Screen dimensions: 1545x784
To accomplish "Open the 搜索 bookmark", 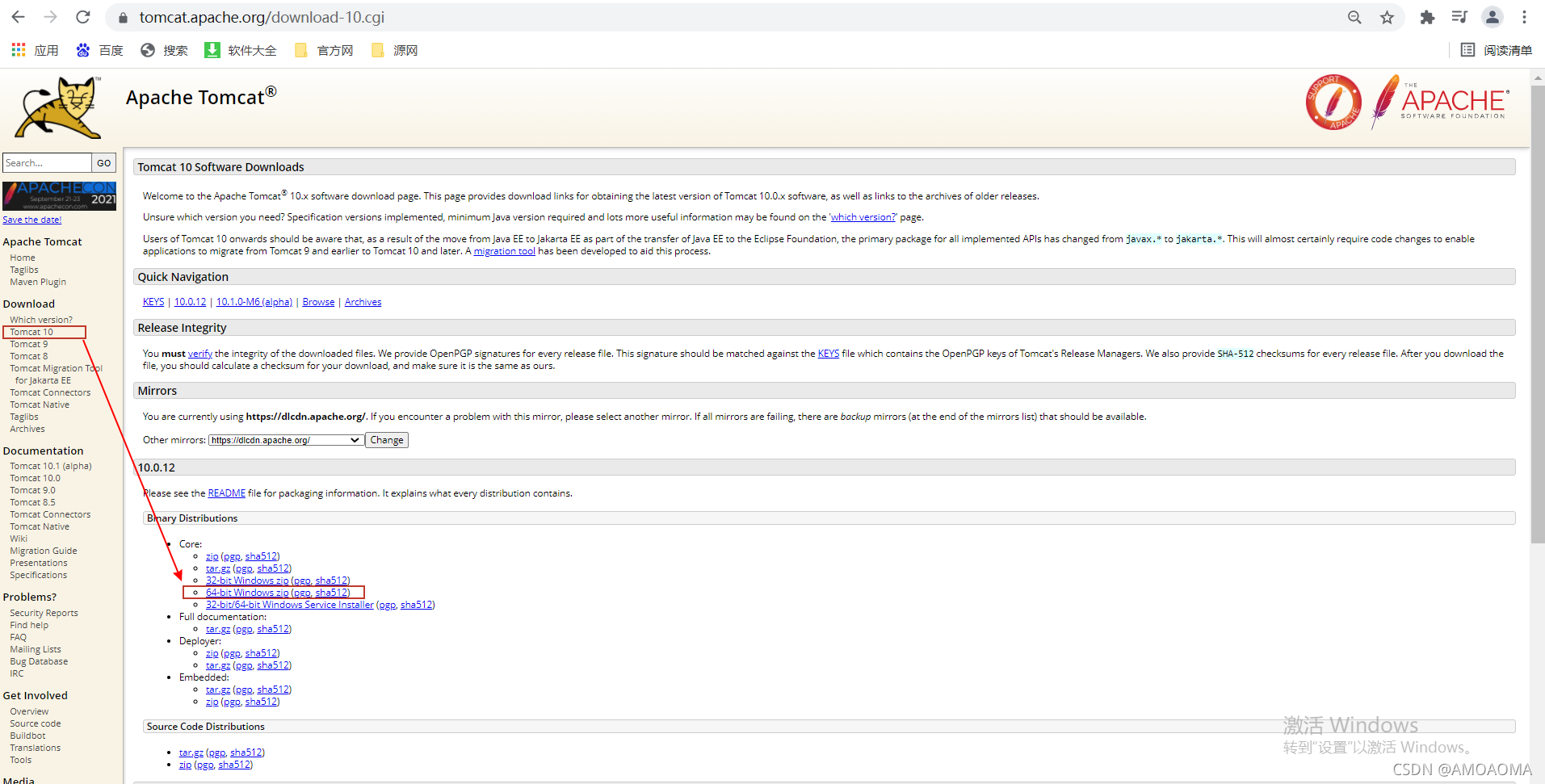I will click(x=164, y=50).
